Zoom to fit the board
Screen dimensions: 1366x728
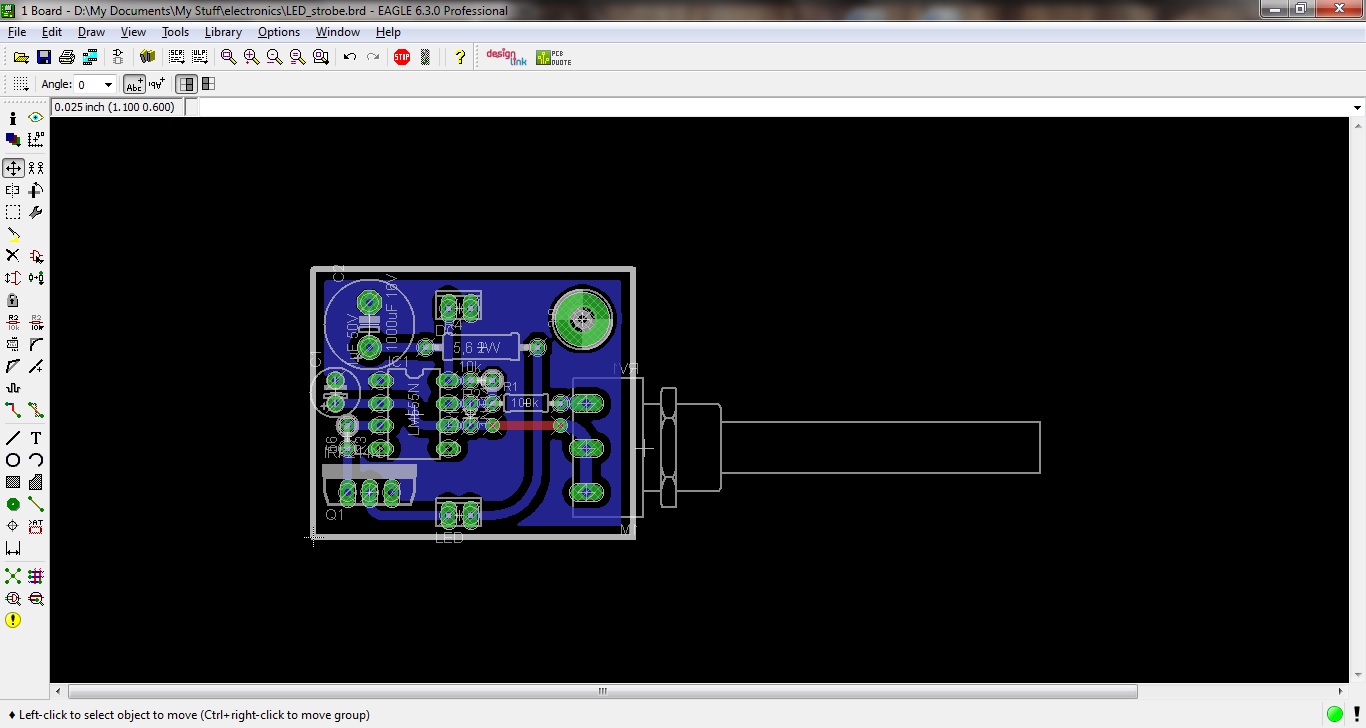(229, 57)
